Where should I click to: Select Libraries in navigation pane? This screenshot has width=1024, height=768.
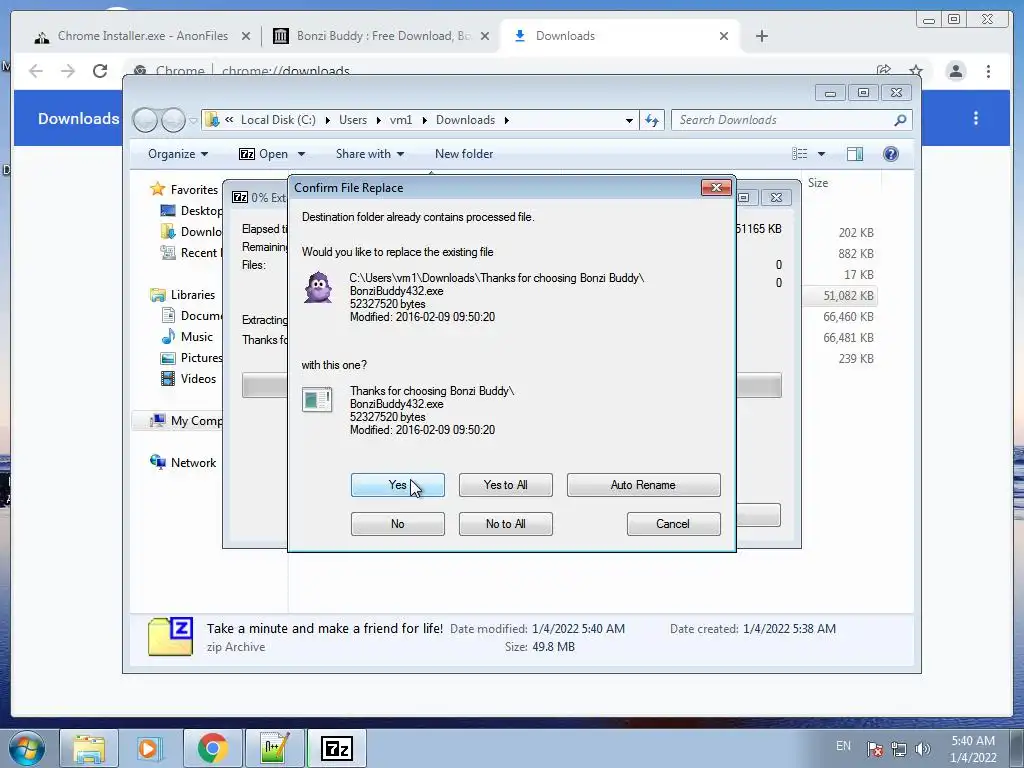coord(193,295)
